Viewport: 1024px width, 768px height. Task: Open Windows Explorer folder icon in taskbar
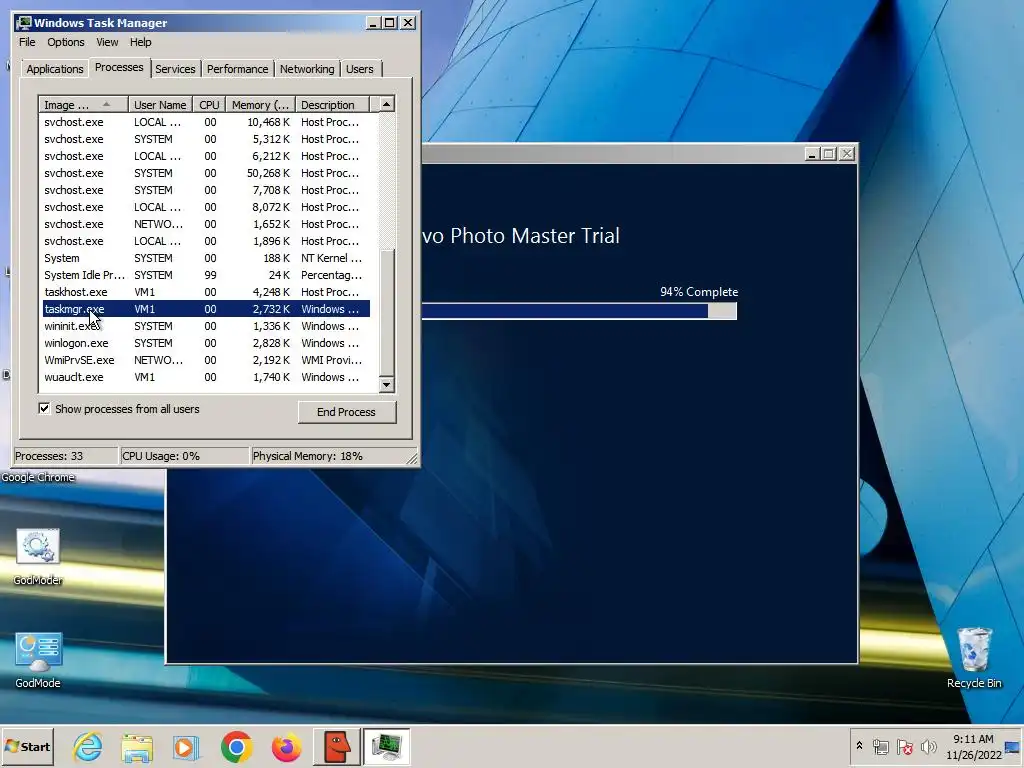pos(137,746)
